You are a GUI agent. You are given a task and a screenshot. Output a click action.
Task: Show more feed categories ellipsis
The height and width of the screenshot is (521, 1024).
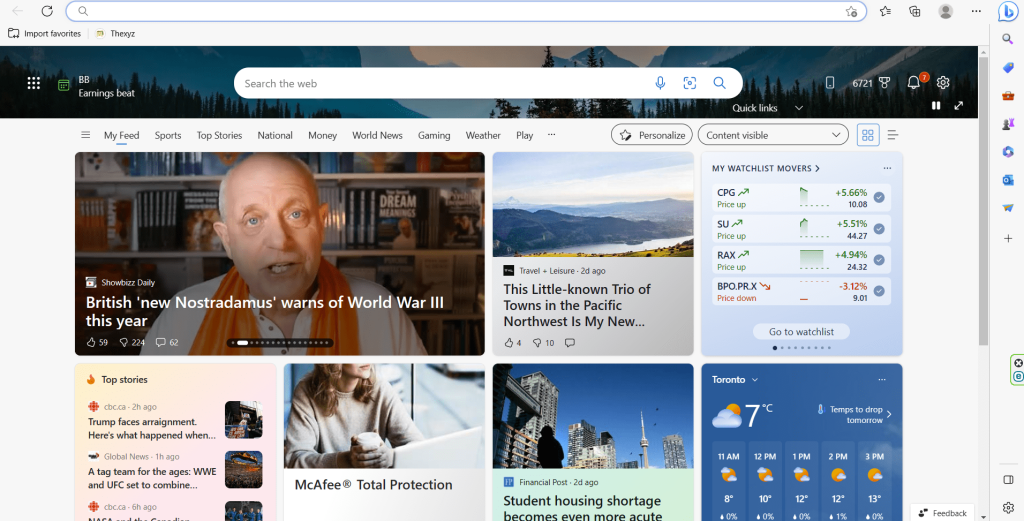point(551,134)
